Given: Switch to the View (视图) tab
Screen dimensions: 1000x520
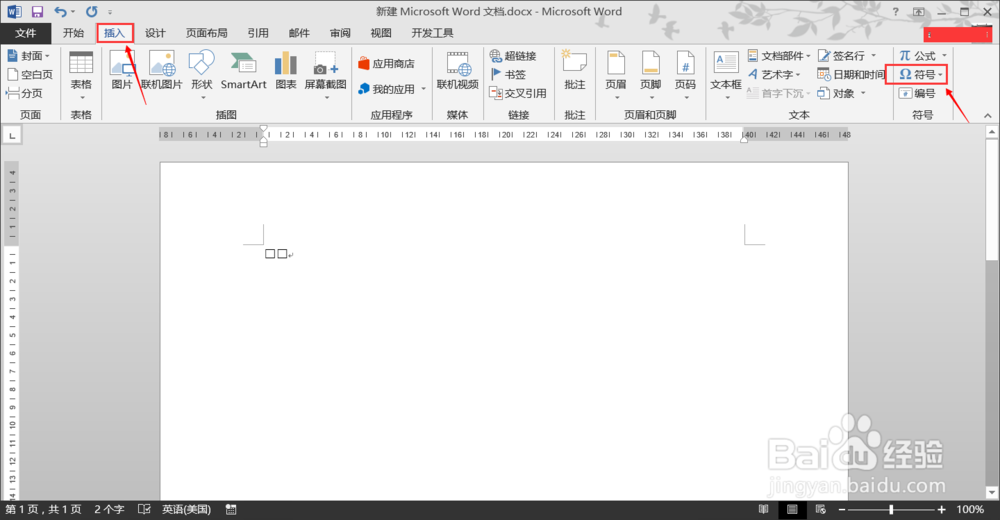Looking at the screenshot, I should tap(381, 33).
